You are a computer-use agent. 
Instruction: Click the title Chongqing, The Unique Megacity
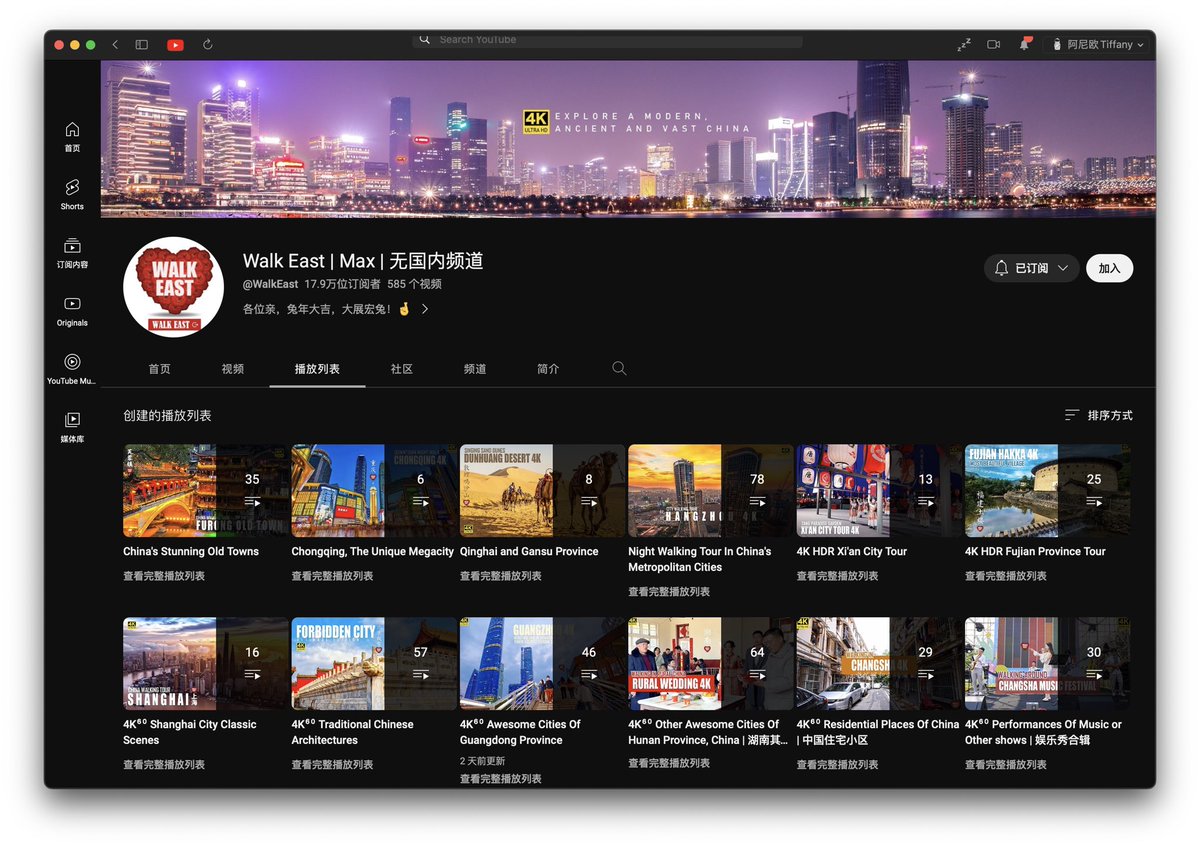[x=373, y=551]
